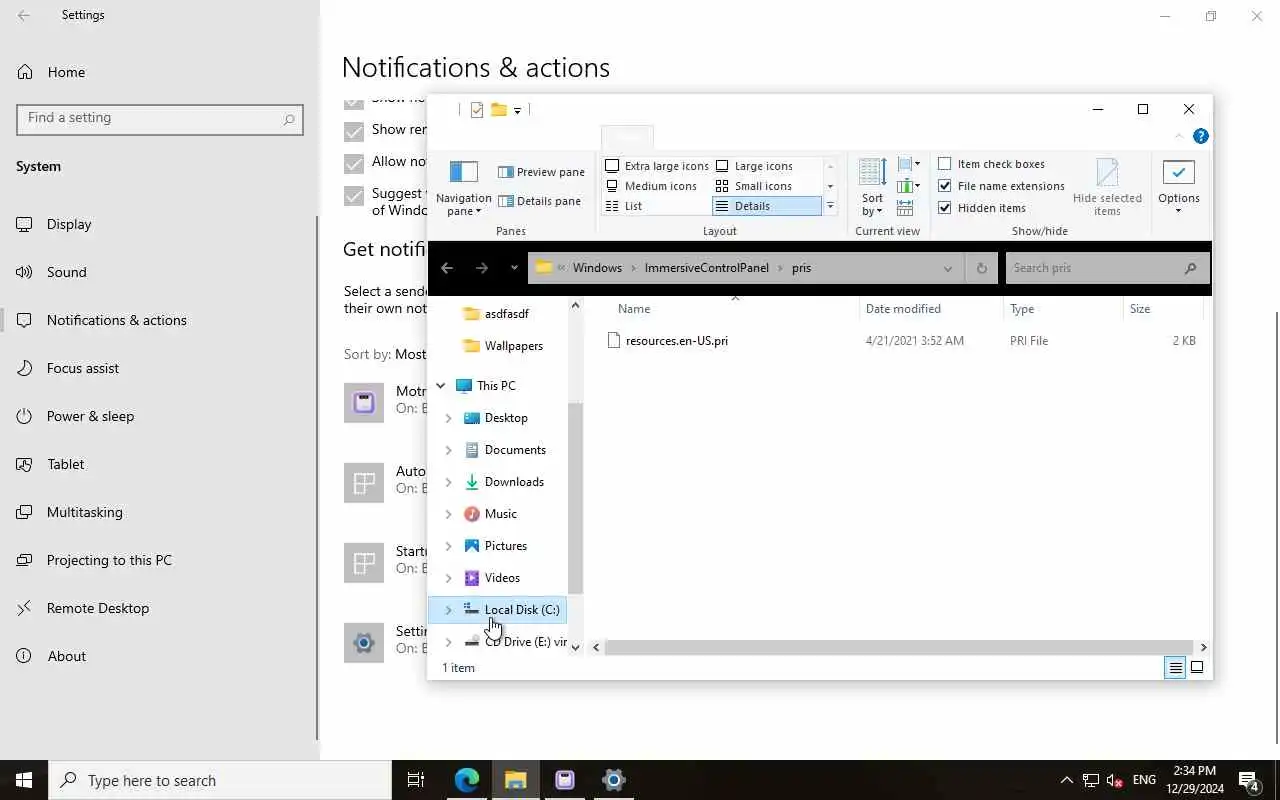Click the navigation pane vertical scrollbar
This screenshot has width=1280, height=800.
pyautogui.click(x=575, y=499)
